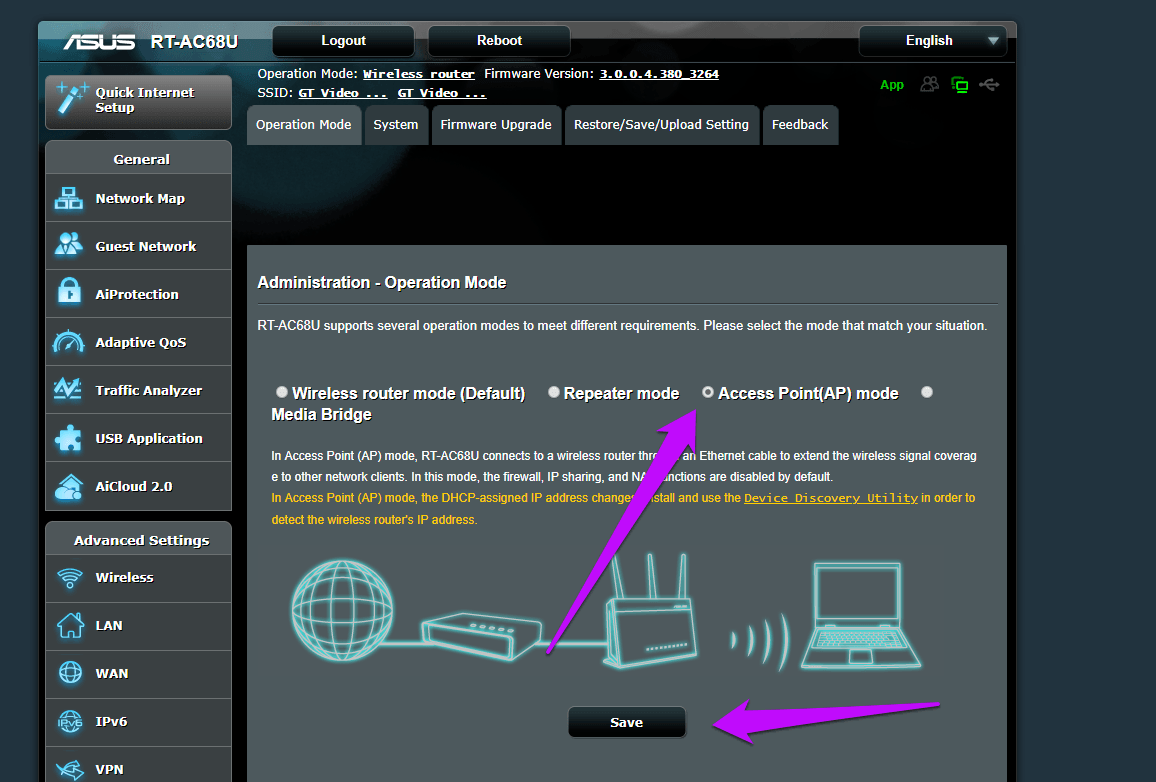Screen dimensions: 1156x782
Task: Select Wireless router mode (Default) radio
Action: pos(282,392)
